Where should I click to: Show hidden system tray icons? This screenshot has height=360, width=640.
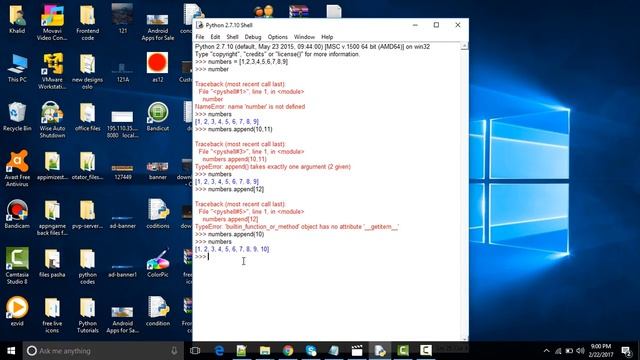click(547, 351)
